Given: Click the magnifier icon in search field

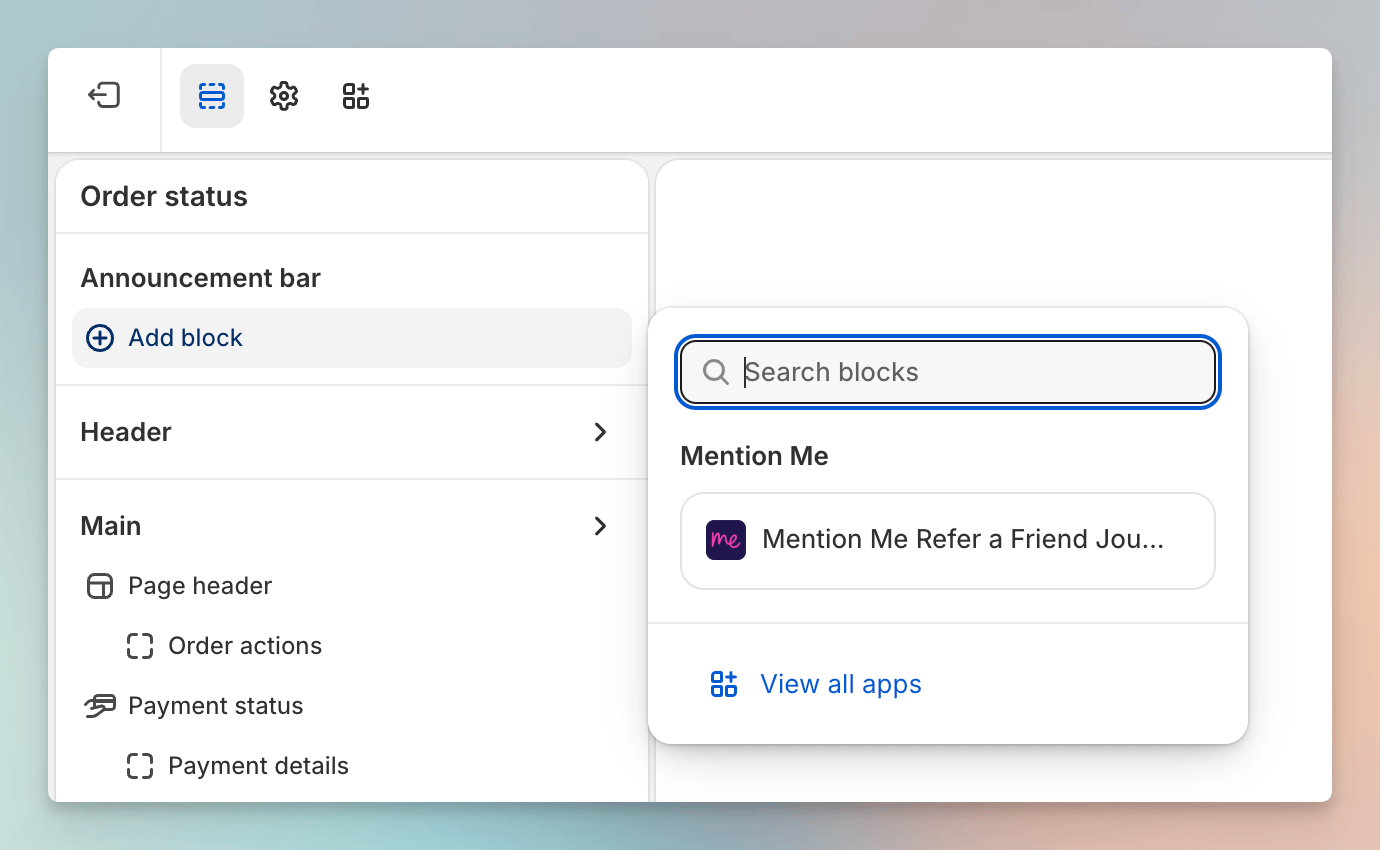Looking at the screenshot, I should (x=716, y=372).
